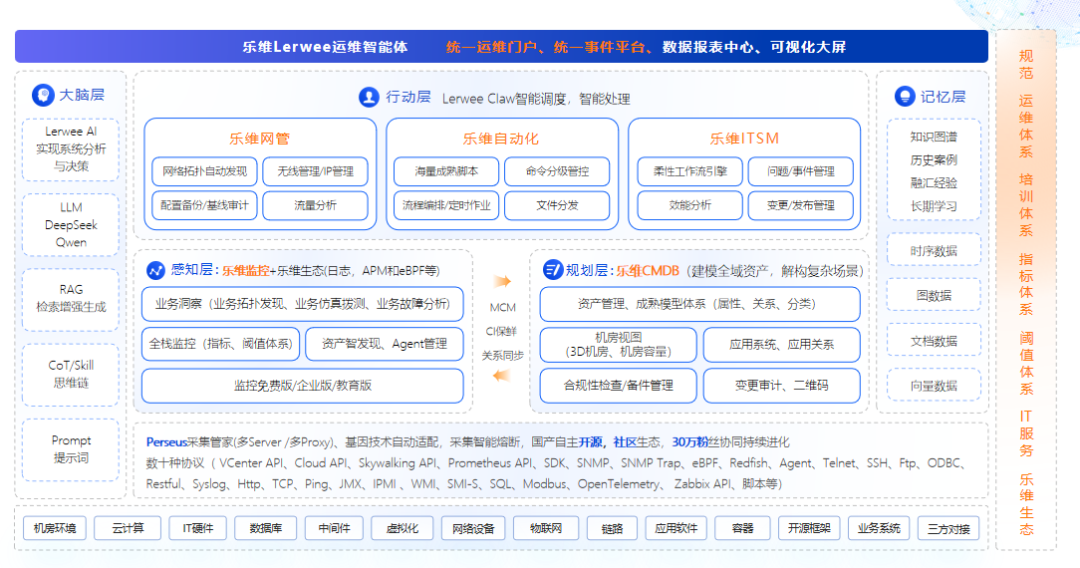
Task: Click the Prompt 提示词 card
Action: (x=71, y=450)
